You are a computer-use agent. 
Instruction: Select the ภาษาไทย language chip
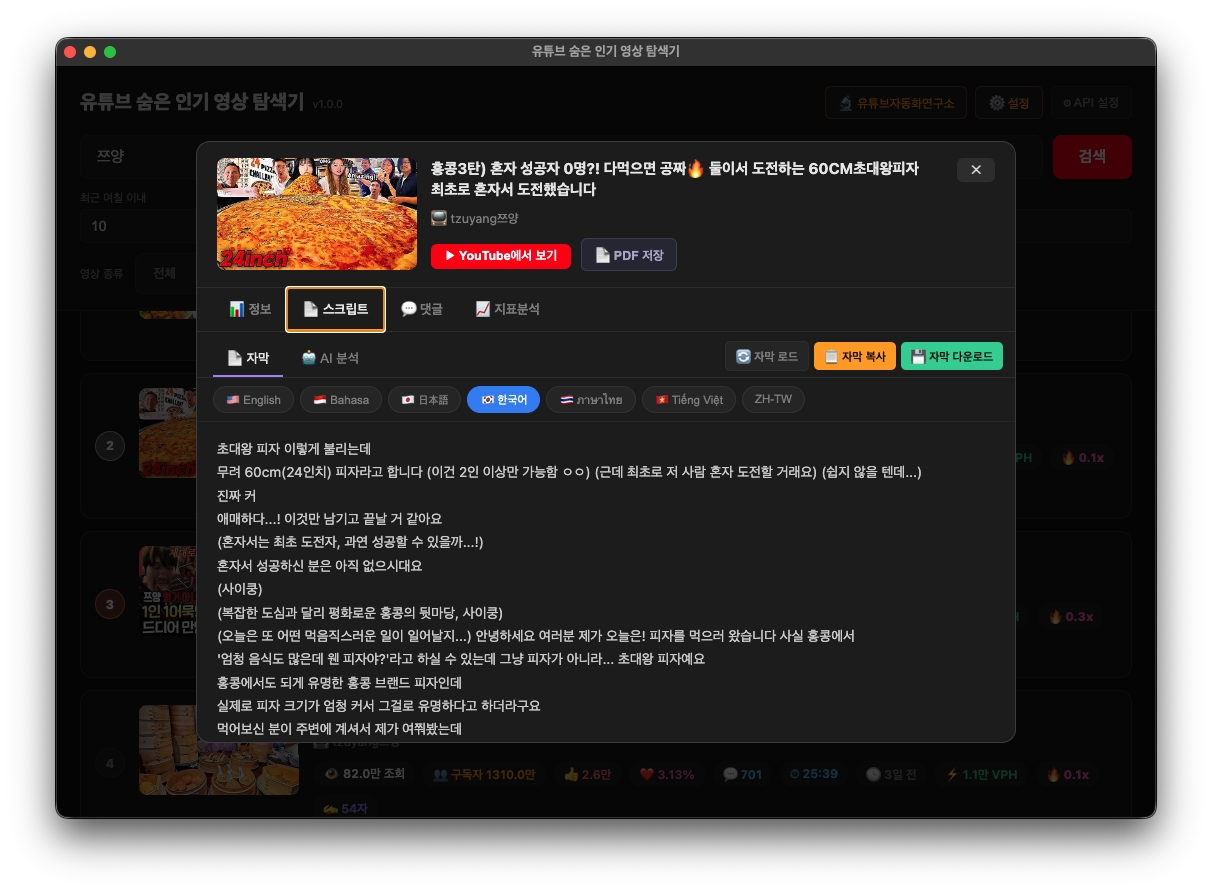coord(591,400)
